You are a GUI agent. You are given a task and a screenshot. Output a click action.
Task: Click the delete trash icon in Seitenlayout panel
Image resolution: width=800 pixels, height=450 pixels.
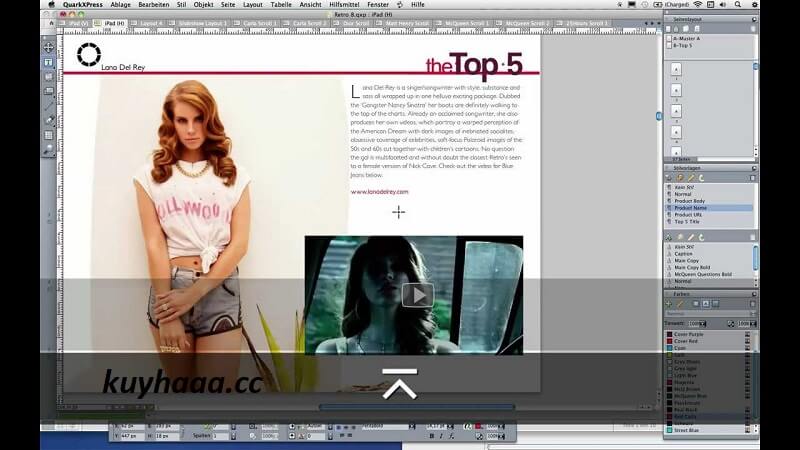[x=753, y=29]
